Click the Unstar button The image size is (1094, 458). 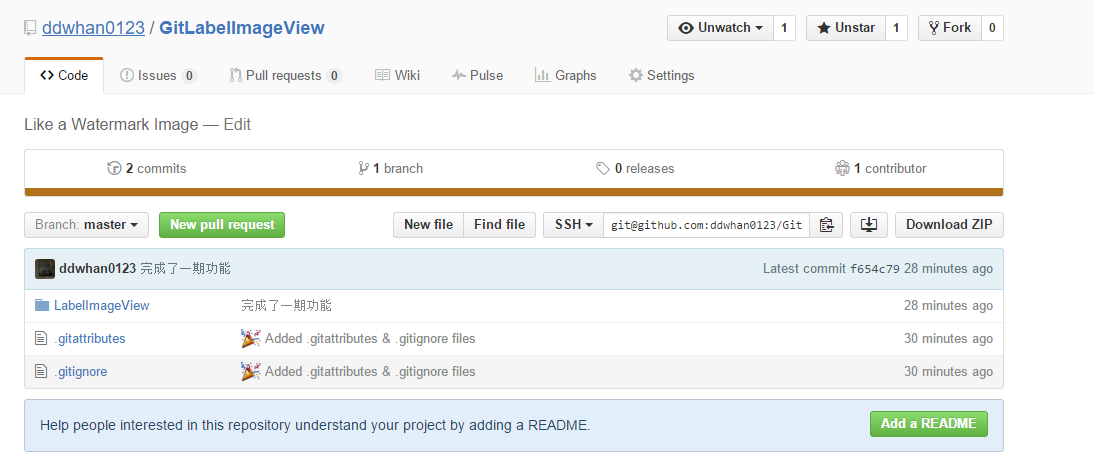(x=846, y=28)
